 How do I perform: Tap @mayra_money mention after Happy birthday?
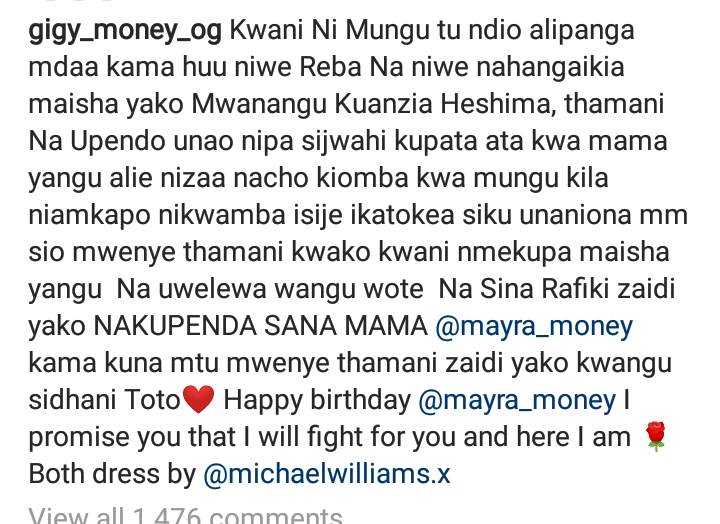(517, 400)
